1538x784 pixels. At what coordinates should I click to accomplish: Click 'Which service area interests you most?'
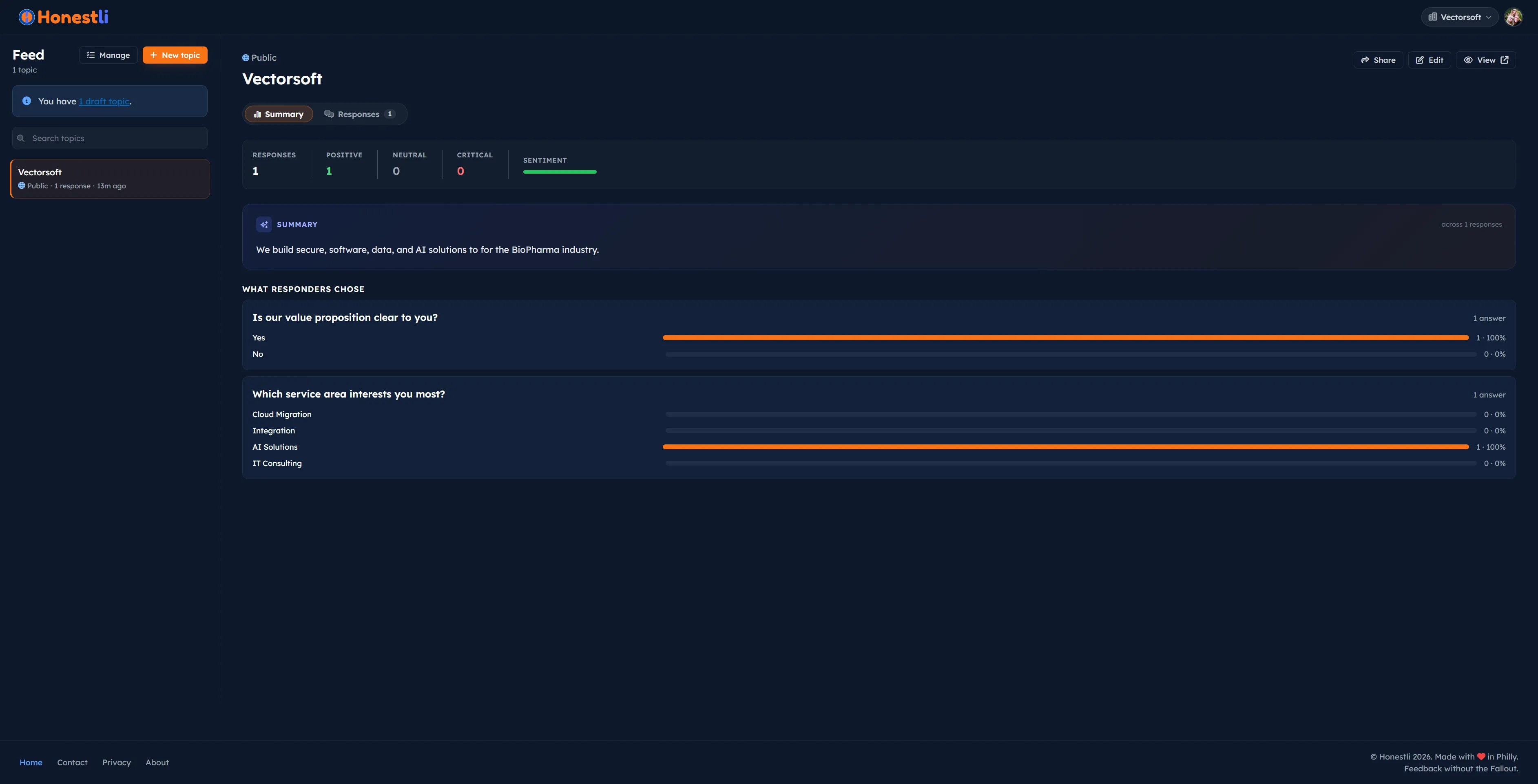(349, 394)
